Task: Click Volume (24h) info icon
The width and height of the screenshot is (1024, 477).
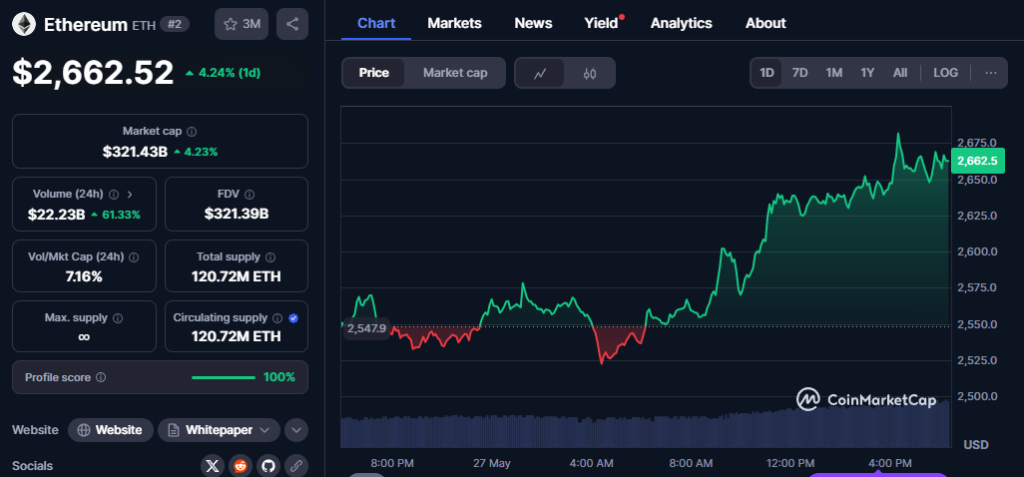Action: tap(114, 194)
